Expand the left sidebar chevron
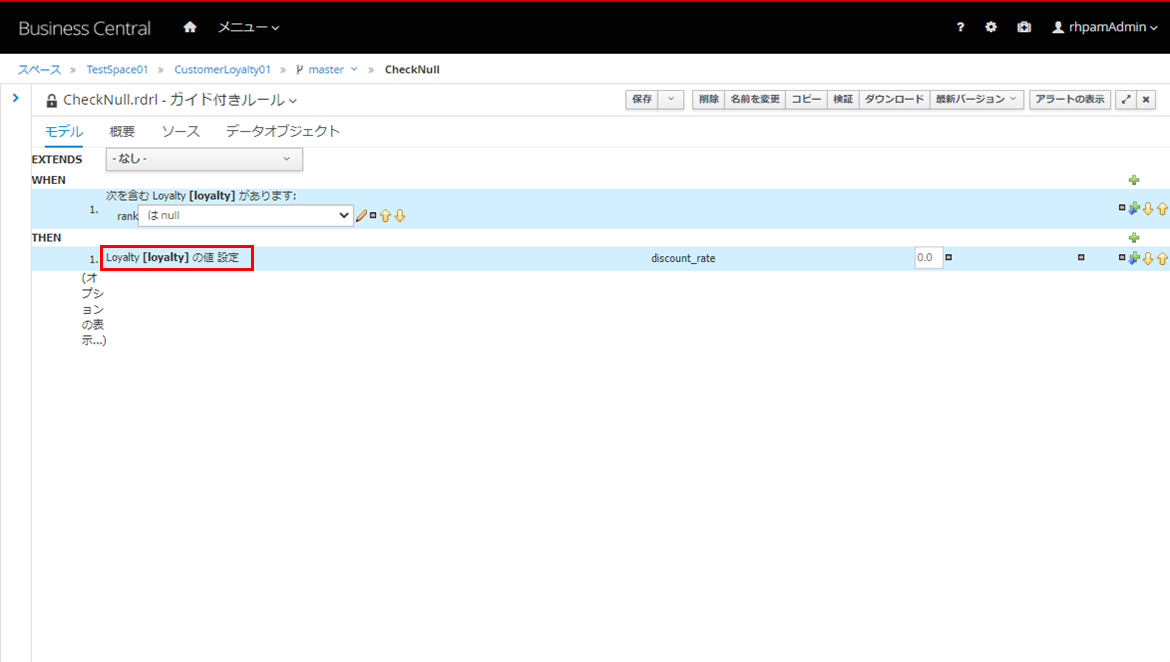Screen dimensions: 1170x662 click(x=16, y=98)
